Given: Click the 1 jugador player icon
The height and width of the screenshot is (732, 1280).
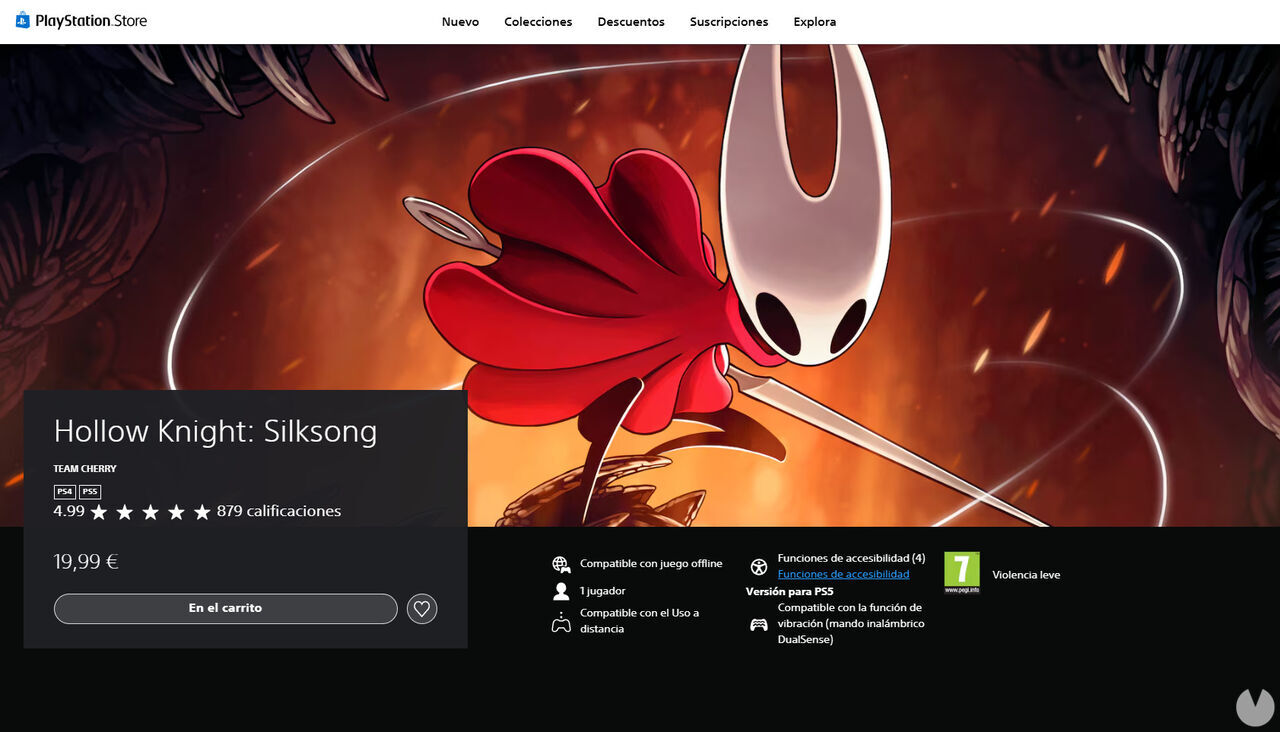Looking at the screenshot, I should [561, 590].
